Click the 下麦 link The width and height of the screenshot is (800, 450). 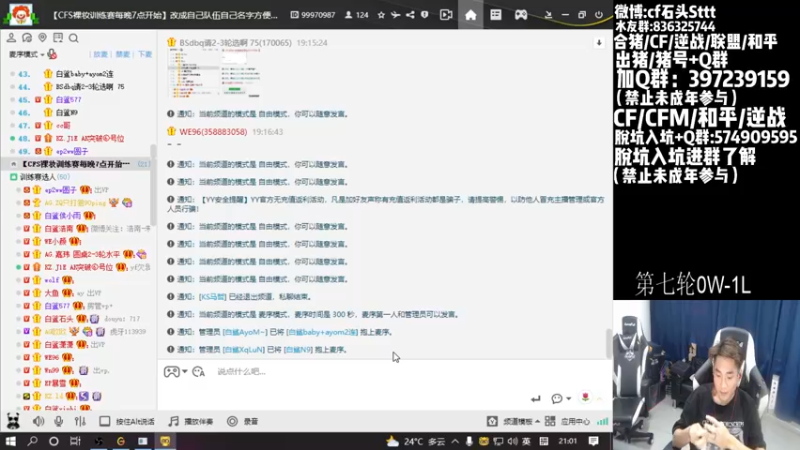pos(145,54)
